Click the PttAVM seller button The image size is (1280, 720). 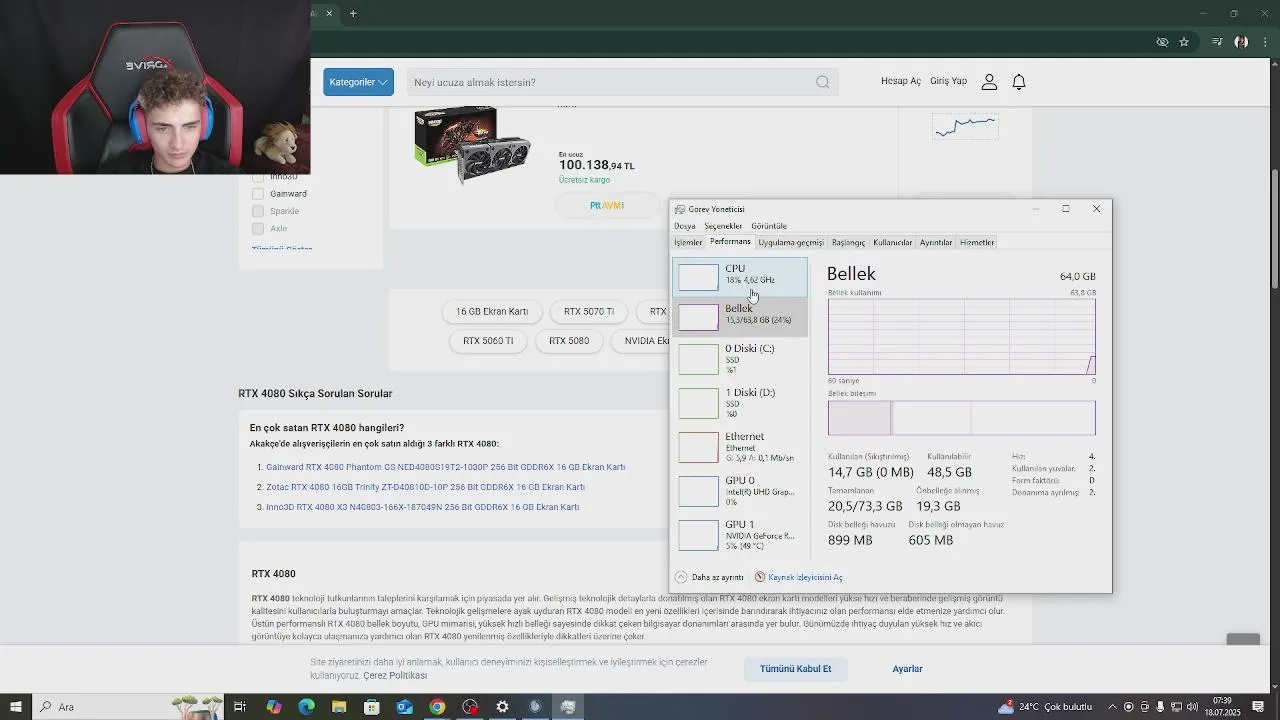(607, 205)
